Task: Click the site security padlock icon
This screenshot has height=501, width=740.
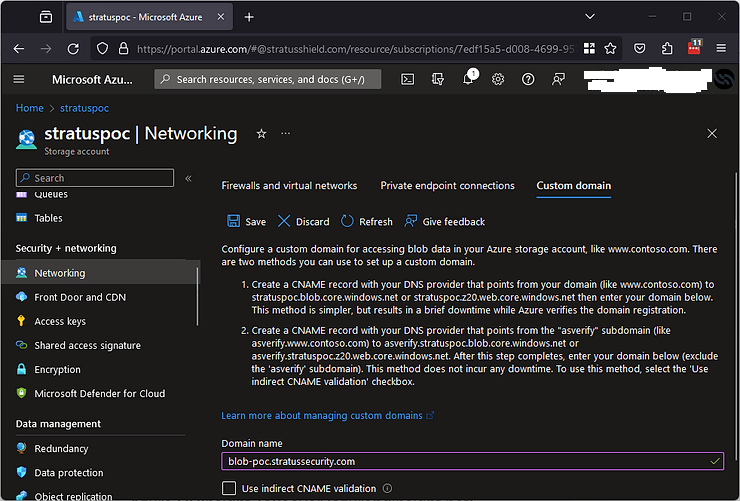Action: tap(123, 49)
